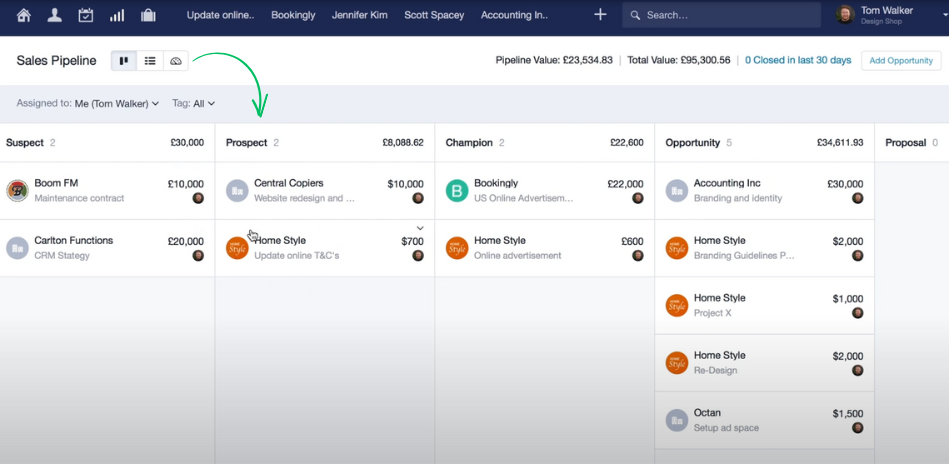
Task: Click the Central Copiers organisation icon
Action: [x=237, y=191]
